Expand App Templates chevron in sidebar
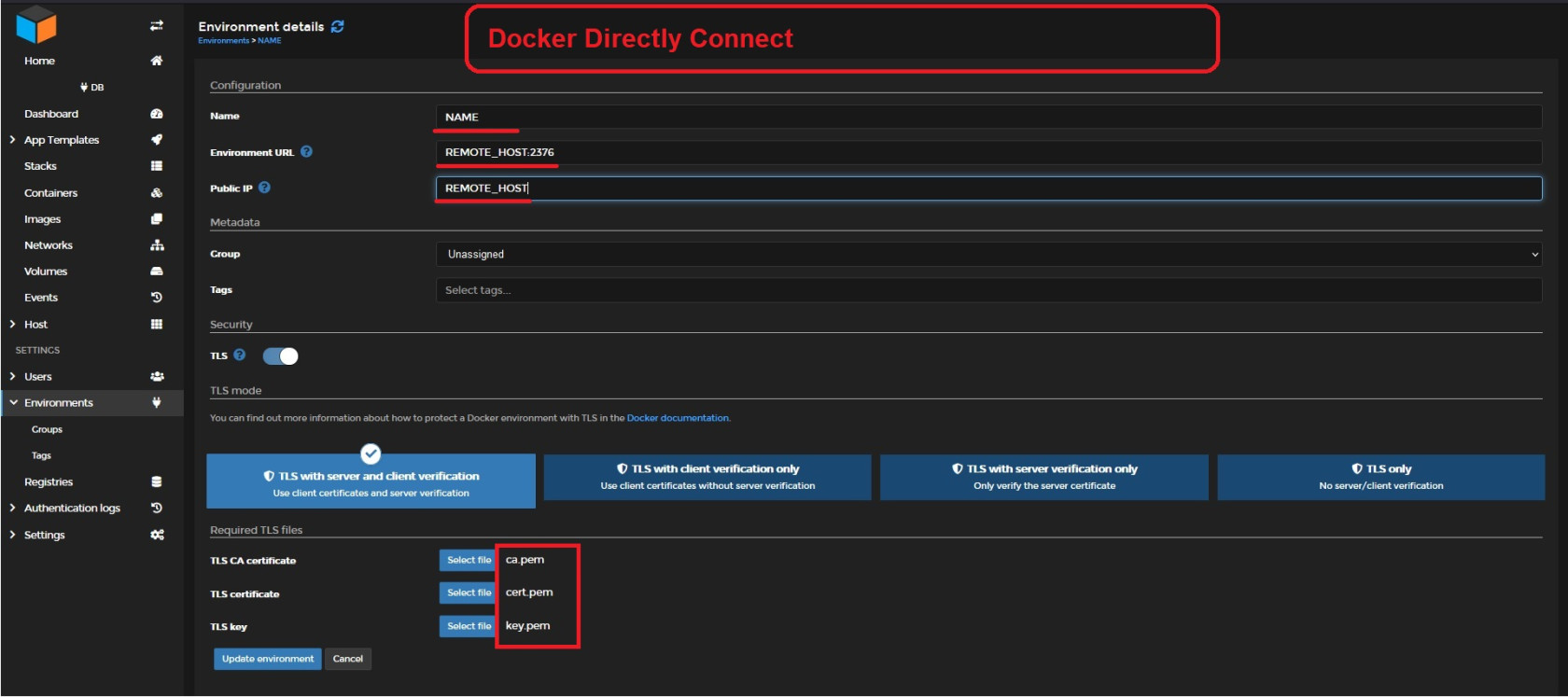This screenshot has height=697, width=1568. point(12,140)
